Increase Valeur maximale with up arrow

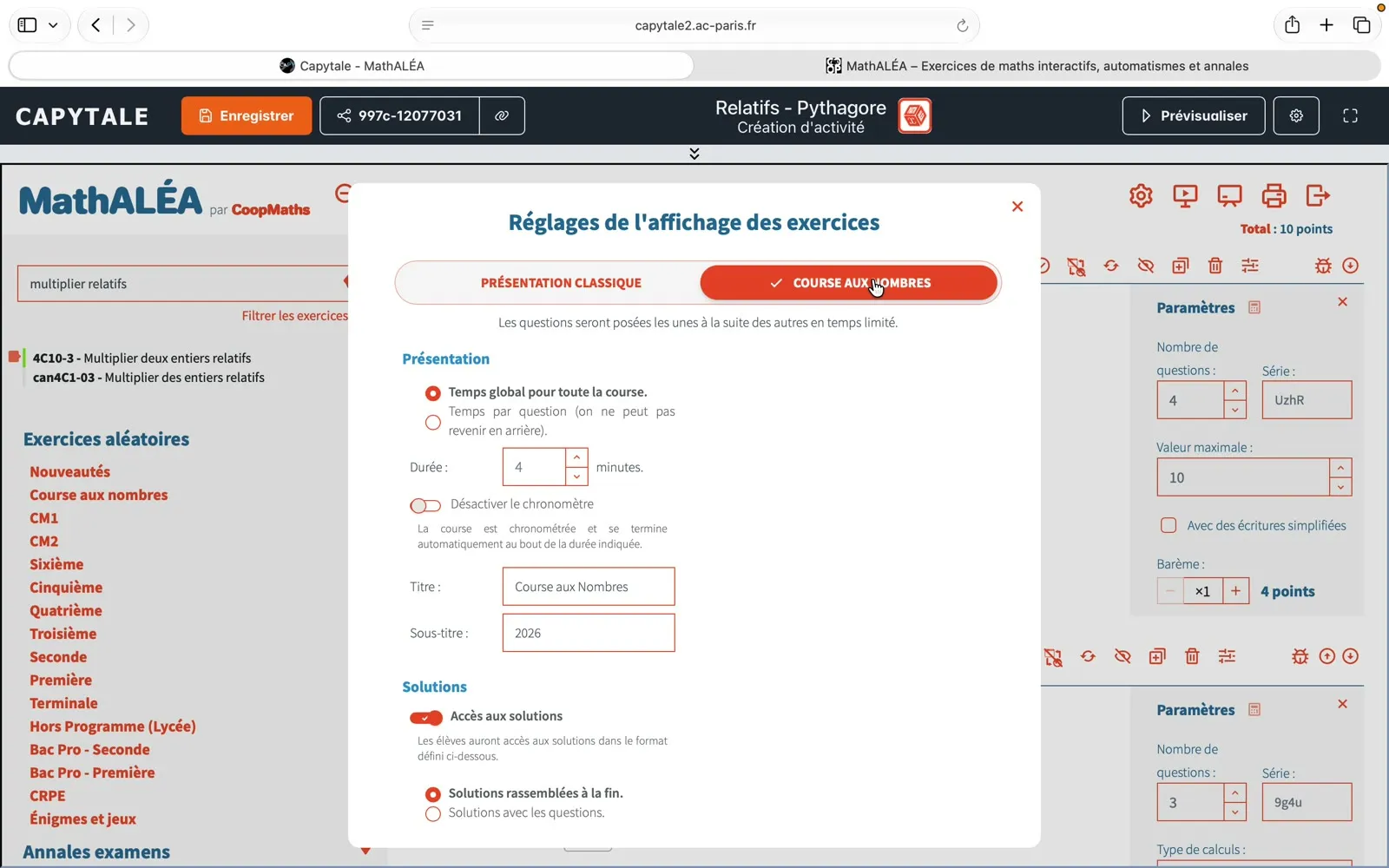coord(1340,468)
